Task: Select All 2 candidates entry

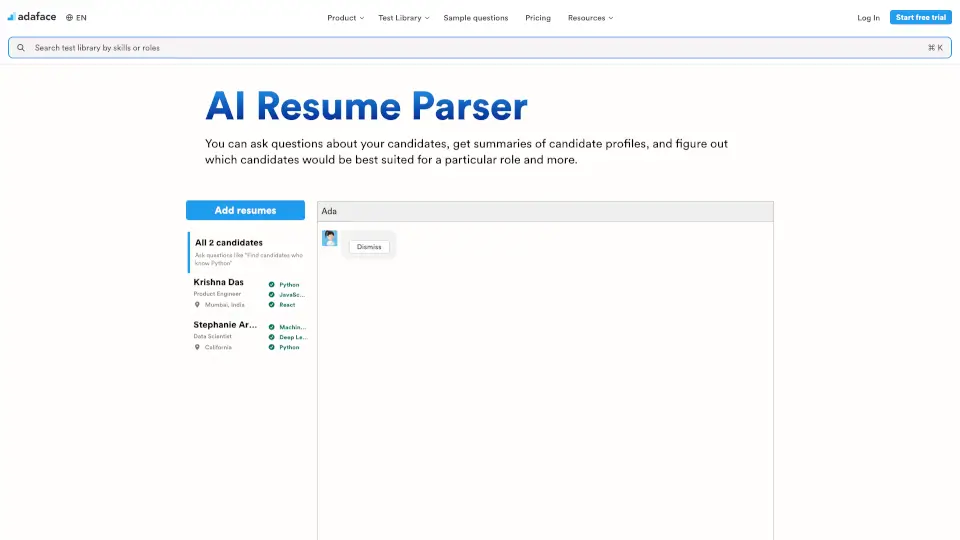Action: pyautogui.click(x=247, y=252)
